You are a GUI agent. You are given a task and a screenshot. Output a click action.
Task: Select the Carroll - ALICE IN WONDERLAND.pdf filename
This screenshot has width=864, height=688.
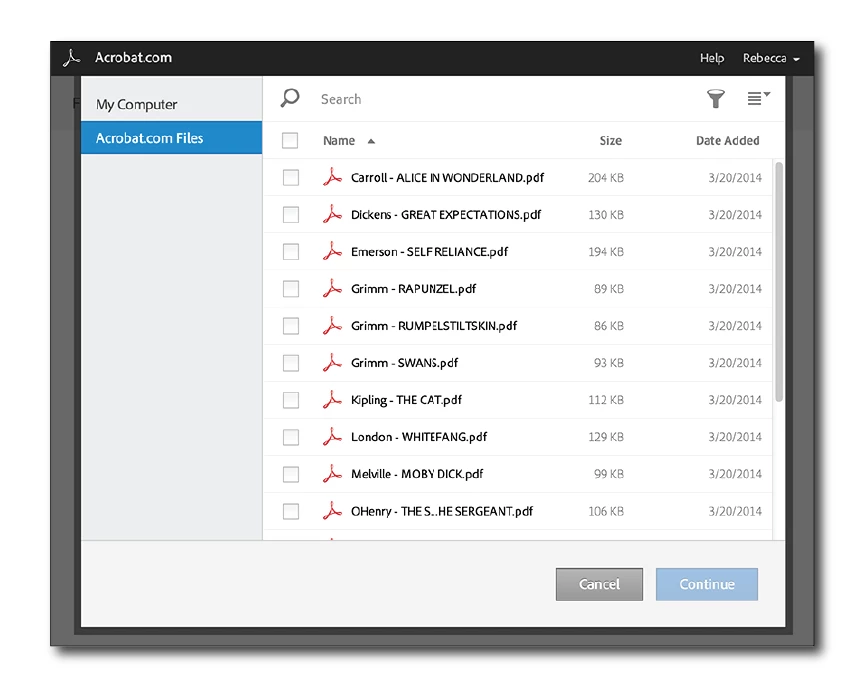coord(447,177)
